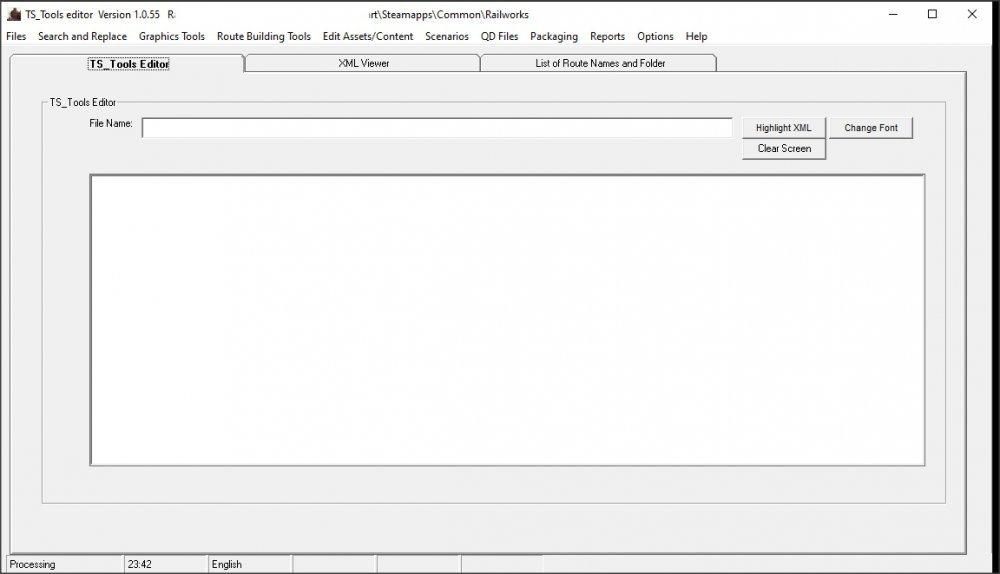Switch to the XML Viewer tab
This screenshot has height=574, width=1000.
[x=363, y=63]
